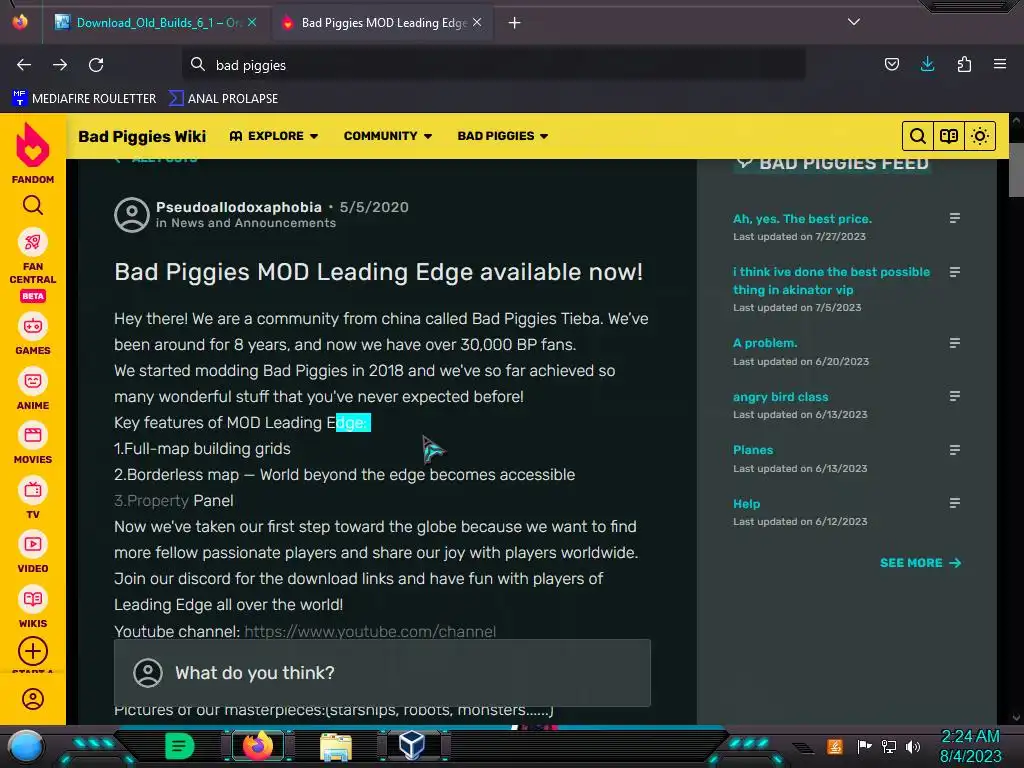Click the Firefox taskbar icon
The image size is (1024, 768).
(x=257, y=746)
